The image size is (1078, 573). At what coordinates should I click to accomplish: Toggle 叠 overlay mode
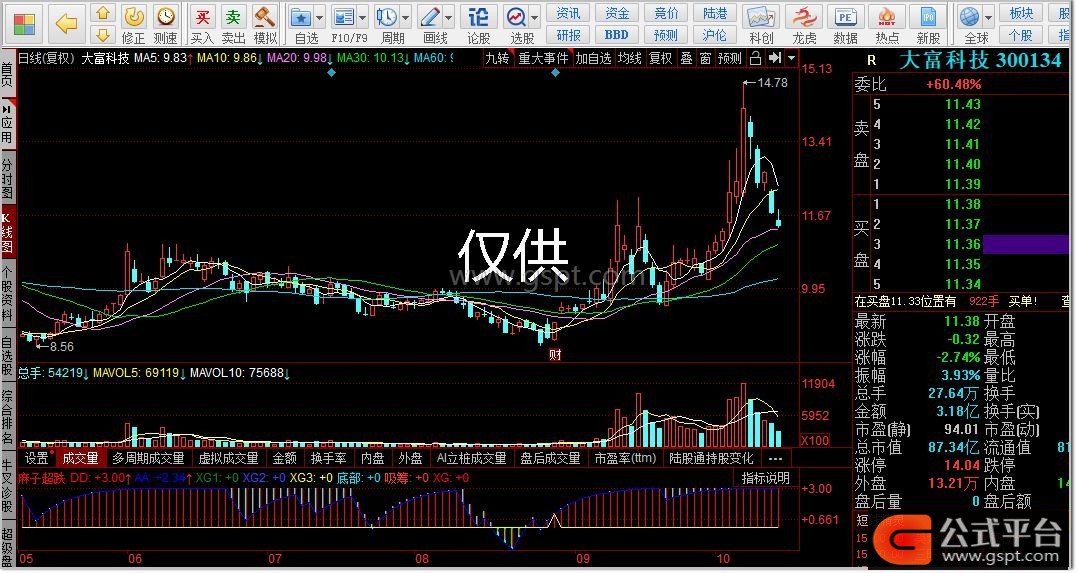pos(686,58)
